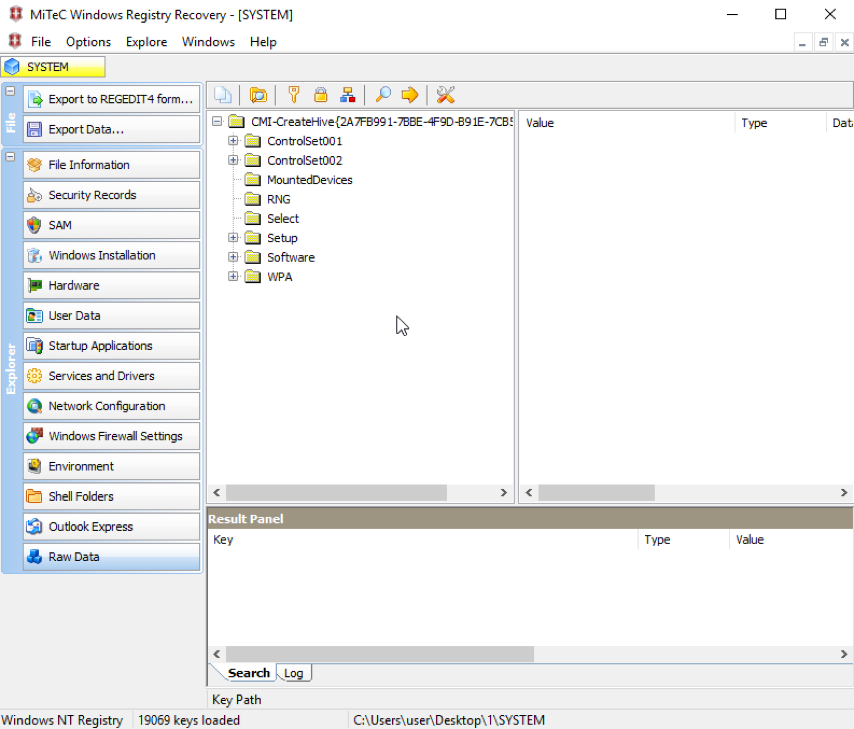Switch to the Search tab

click(x=248, y=673)
